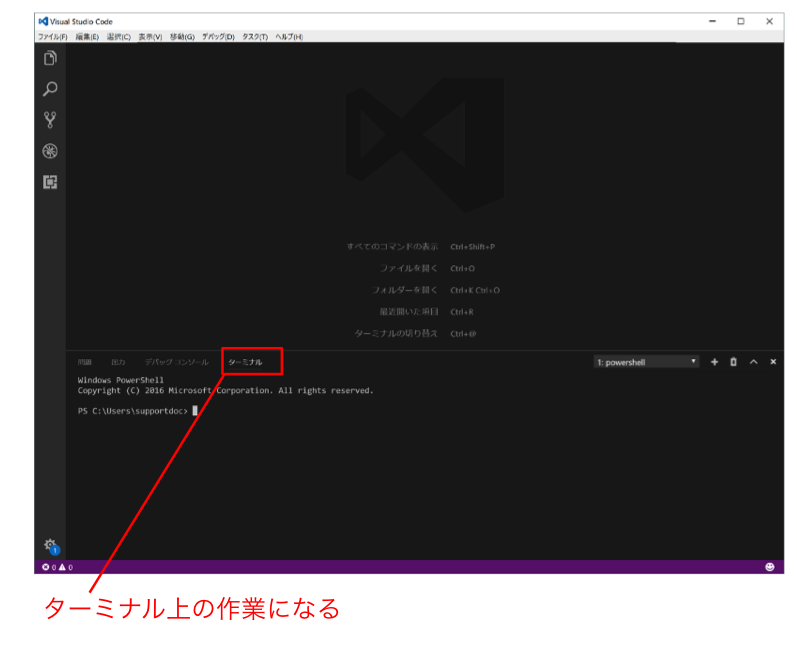Click the 'Windows PowerShell' text in terminal
Screen dimensions: 797x649
coord(120,380)
